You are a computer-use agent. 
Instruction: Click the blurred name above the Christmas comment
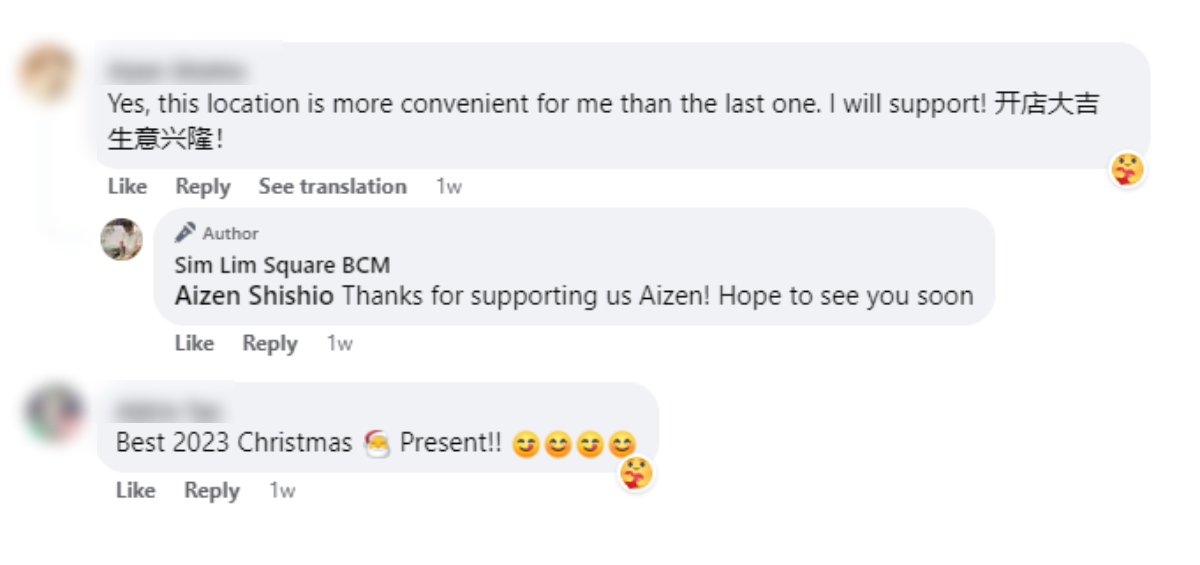coord(166,410)
